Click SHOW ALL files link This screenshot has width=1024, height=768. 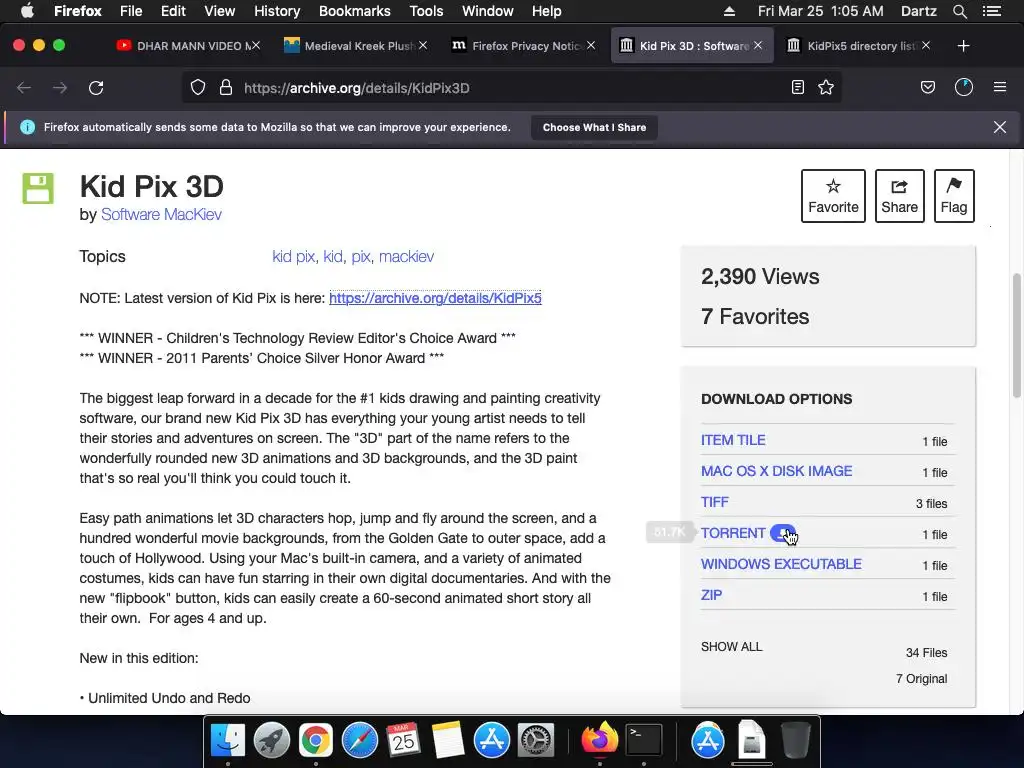click(731, 647)
